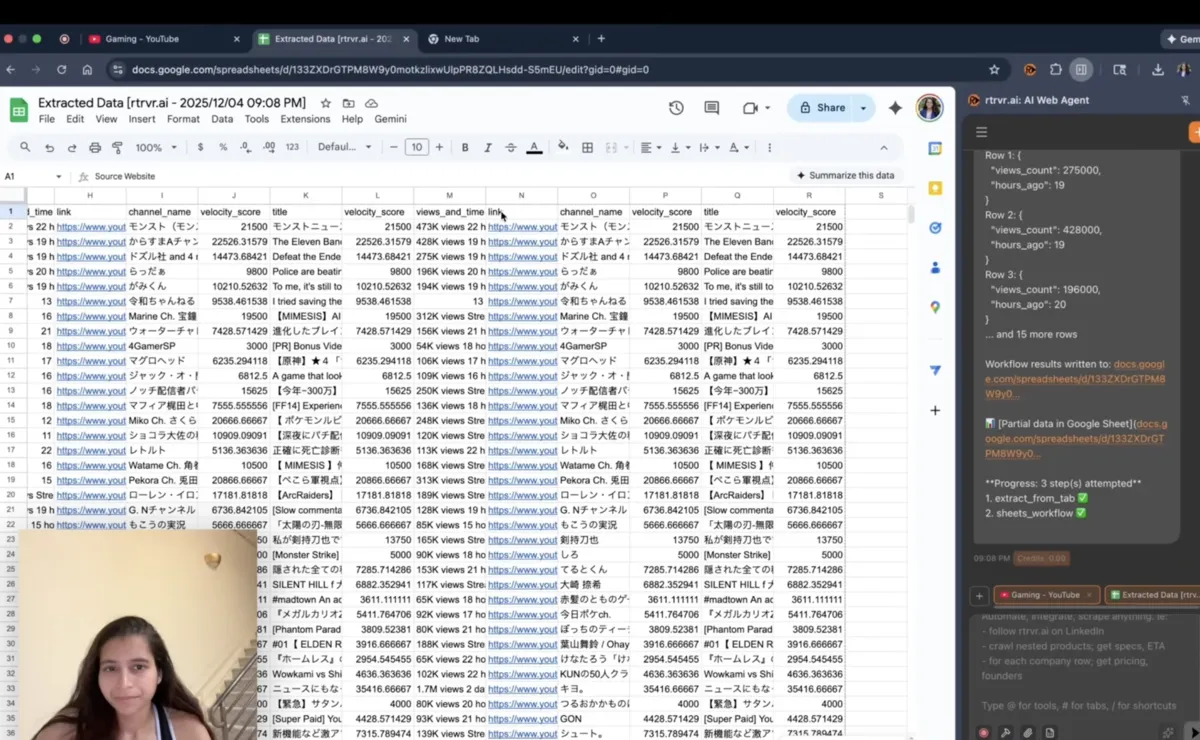Open the fill color picker

[x=563, y=147]
